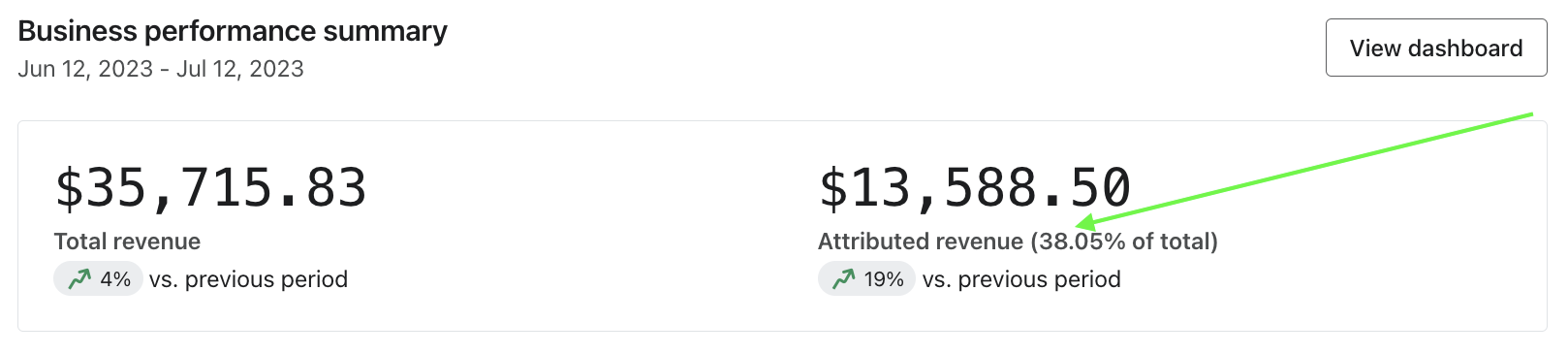The height and width of the screenshot is (355, 1568).
Task: Click the dollar sign of the total revenue
Action: coord(69,187)
